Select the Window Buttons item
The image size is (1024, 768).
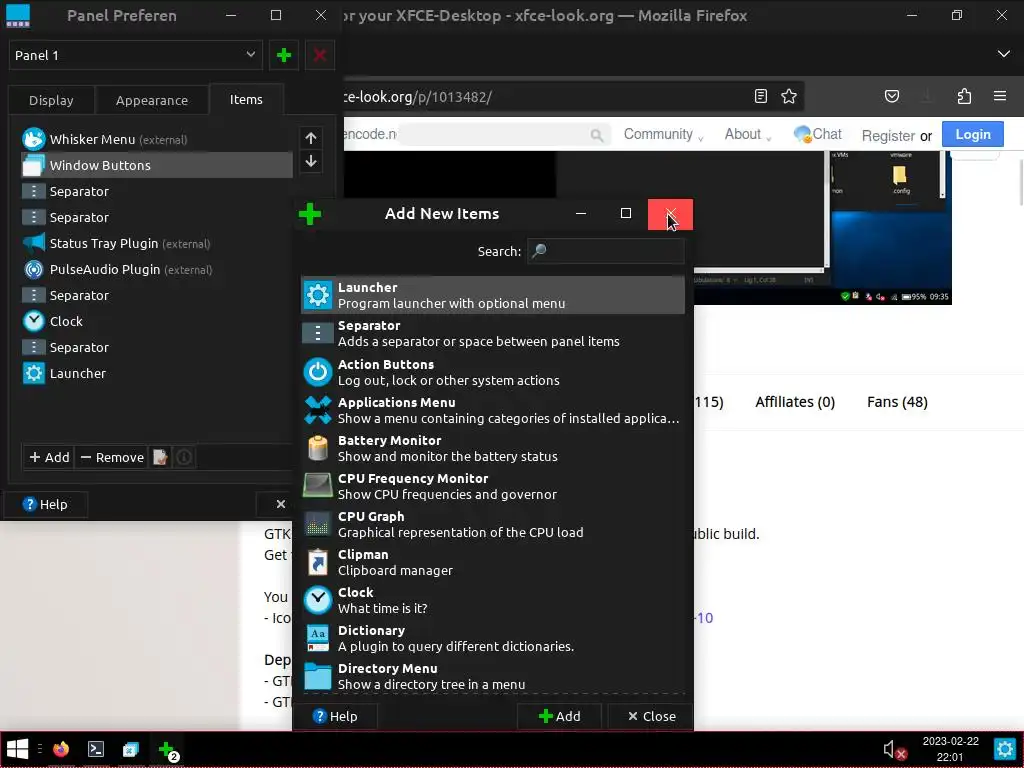click(x=157, y=165)
